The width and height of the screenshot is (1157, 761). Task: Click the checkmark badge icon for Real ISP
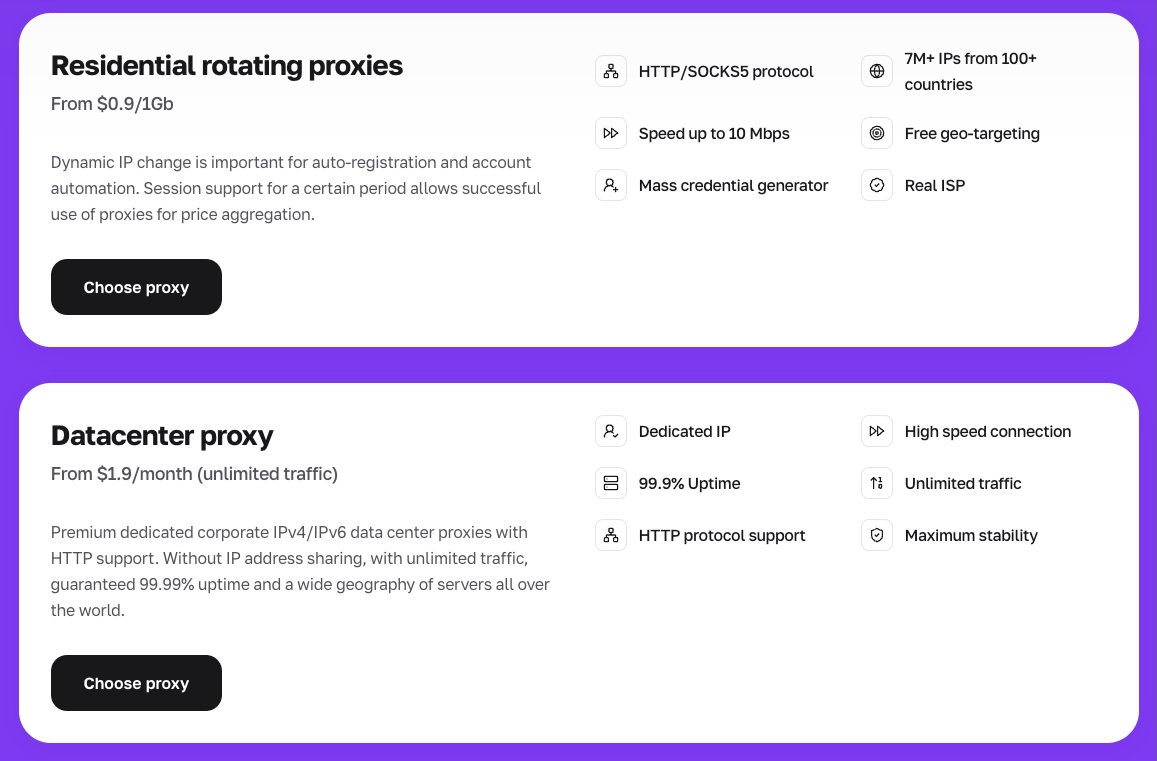877,185
